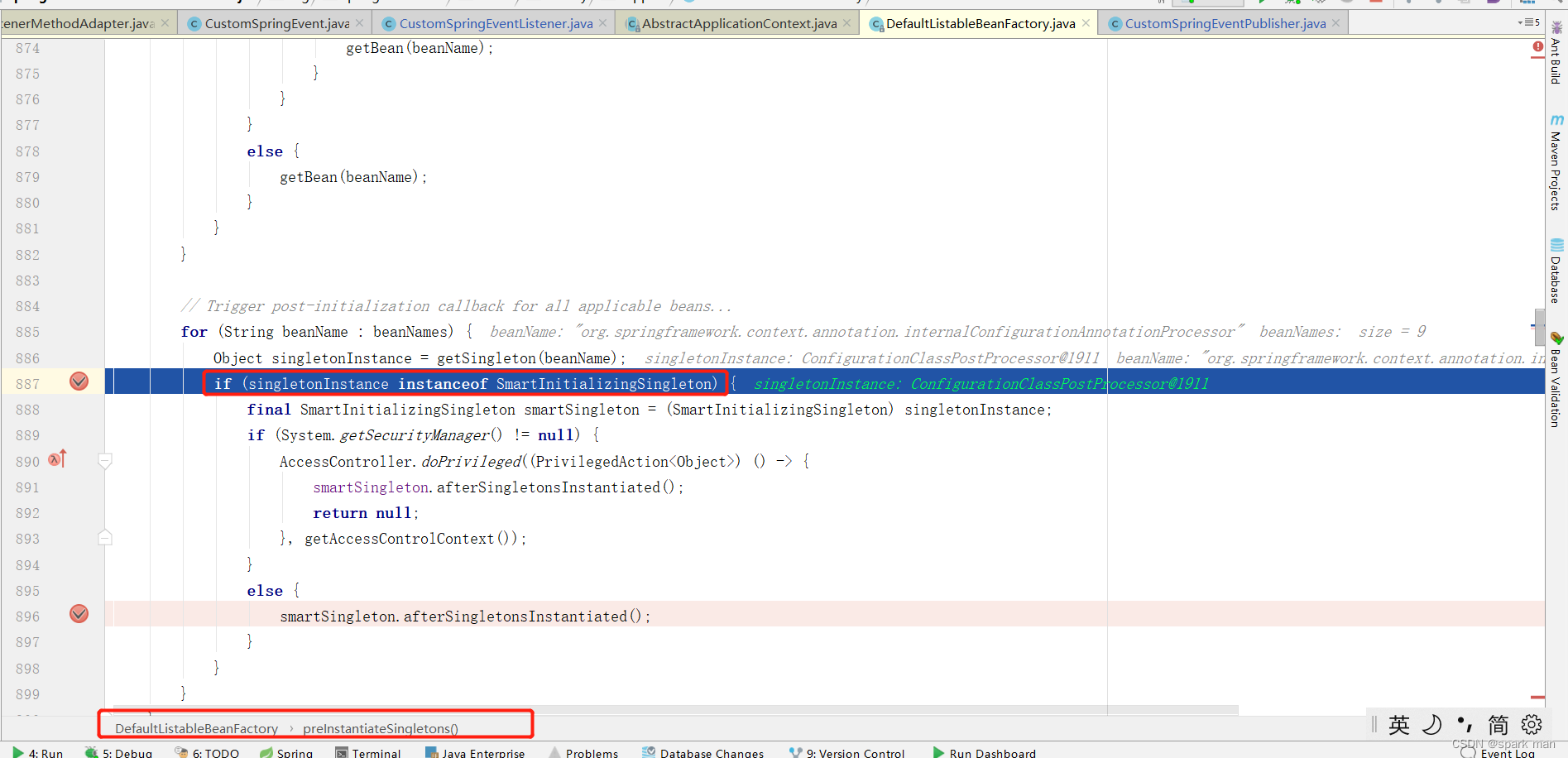The width and height of the screenshot is (1568, 758).
Task: Toggle the IME punctuation mode icon
Action: click(1465, 725)
